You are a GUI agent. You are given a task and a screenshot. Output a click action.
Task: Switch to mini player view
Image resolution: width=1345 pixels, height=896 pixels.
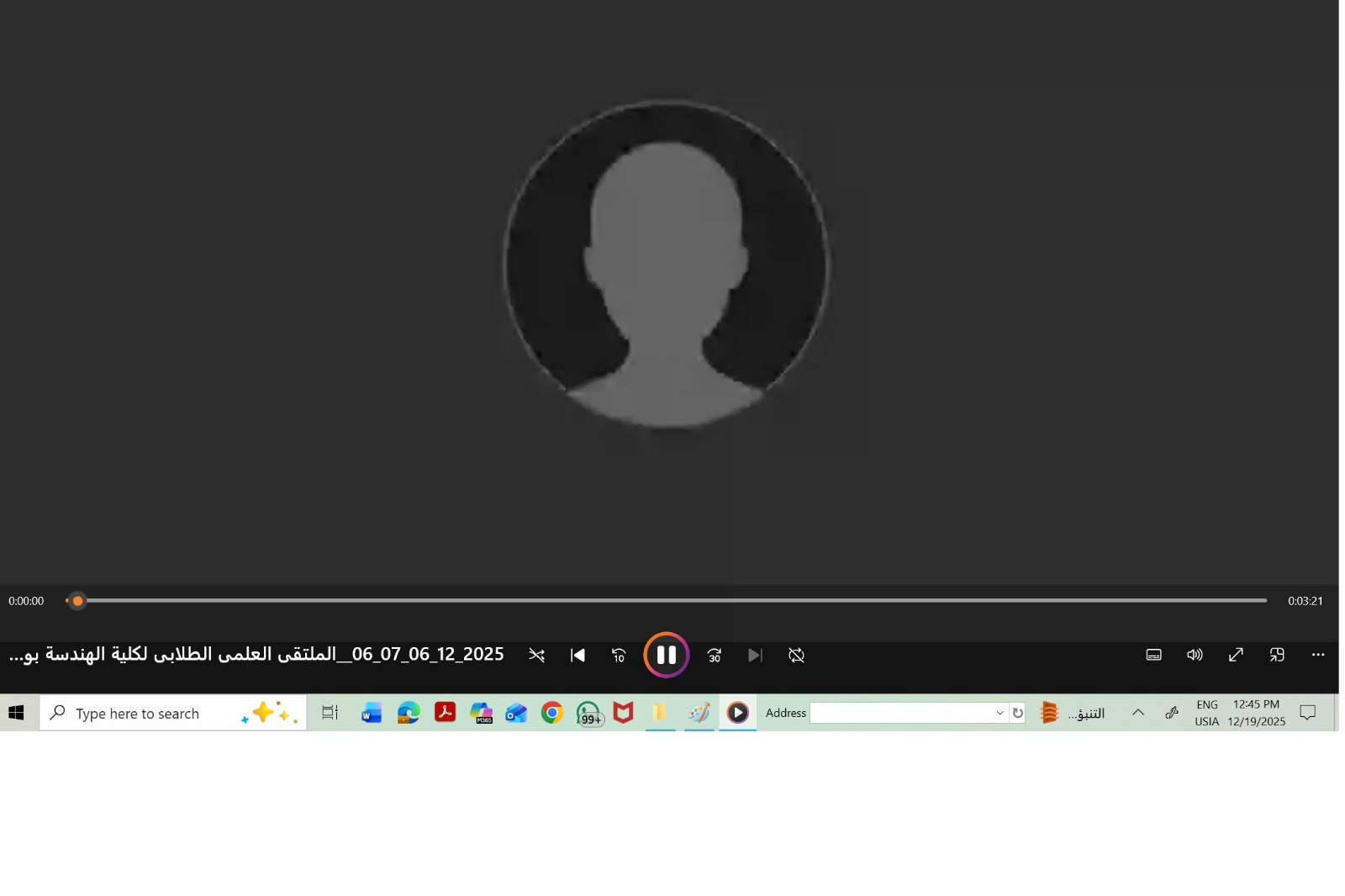tap(1277, 655)
